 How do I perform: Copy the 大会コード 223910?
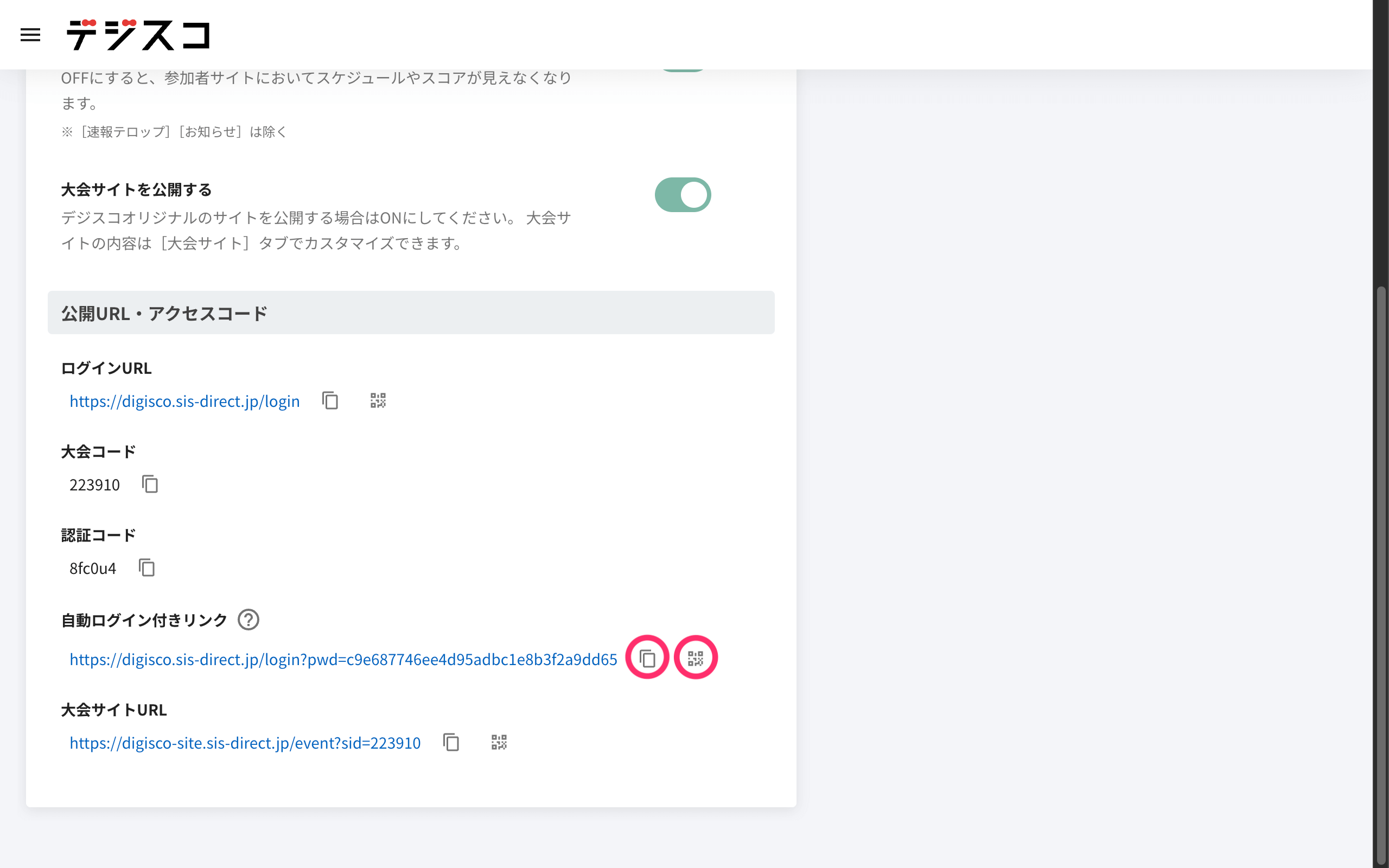click(x=150, y=484)
